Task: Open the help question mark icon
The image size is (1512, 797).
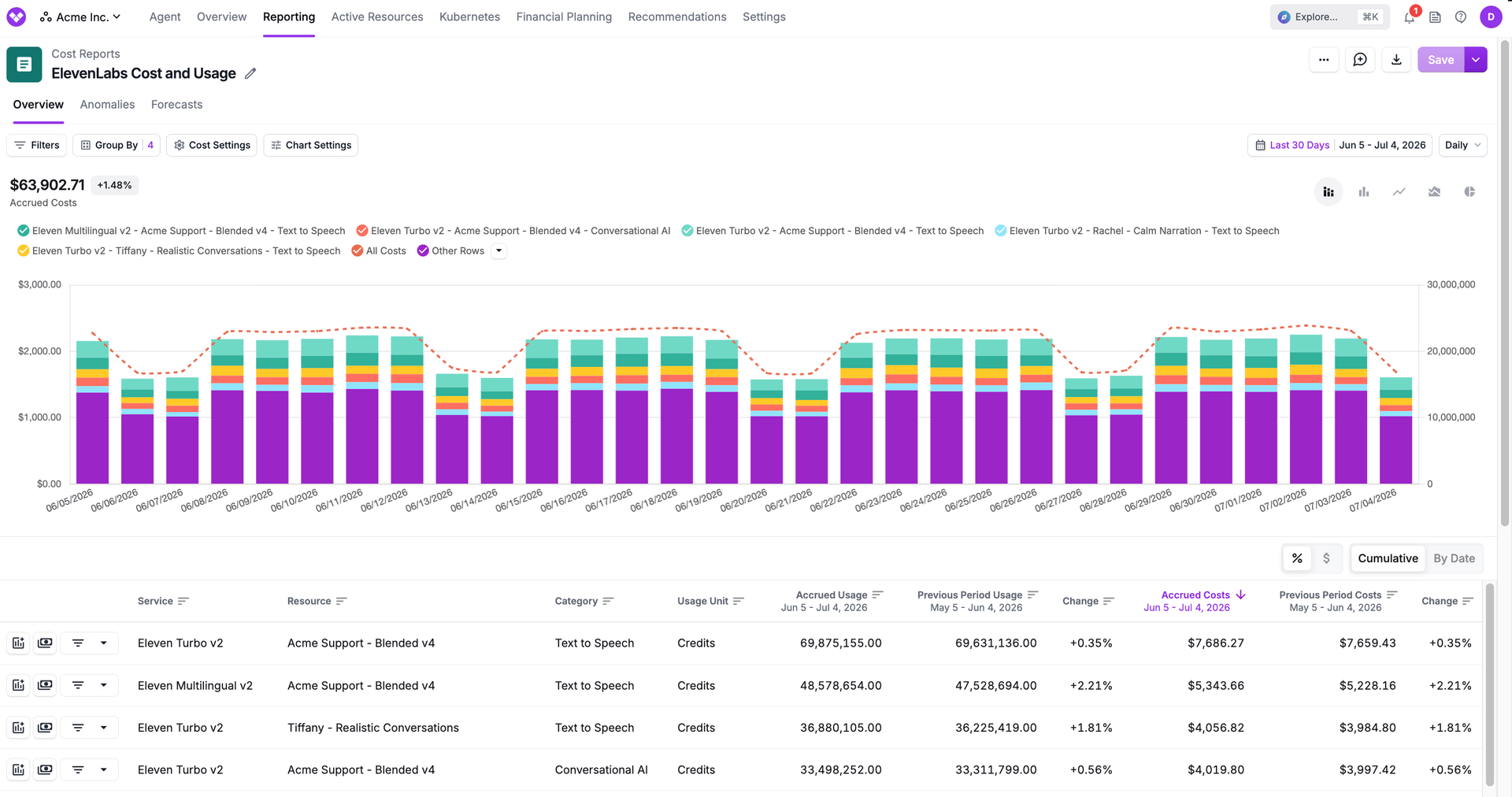Action: pos(1461,17)
